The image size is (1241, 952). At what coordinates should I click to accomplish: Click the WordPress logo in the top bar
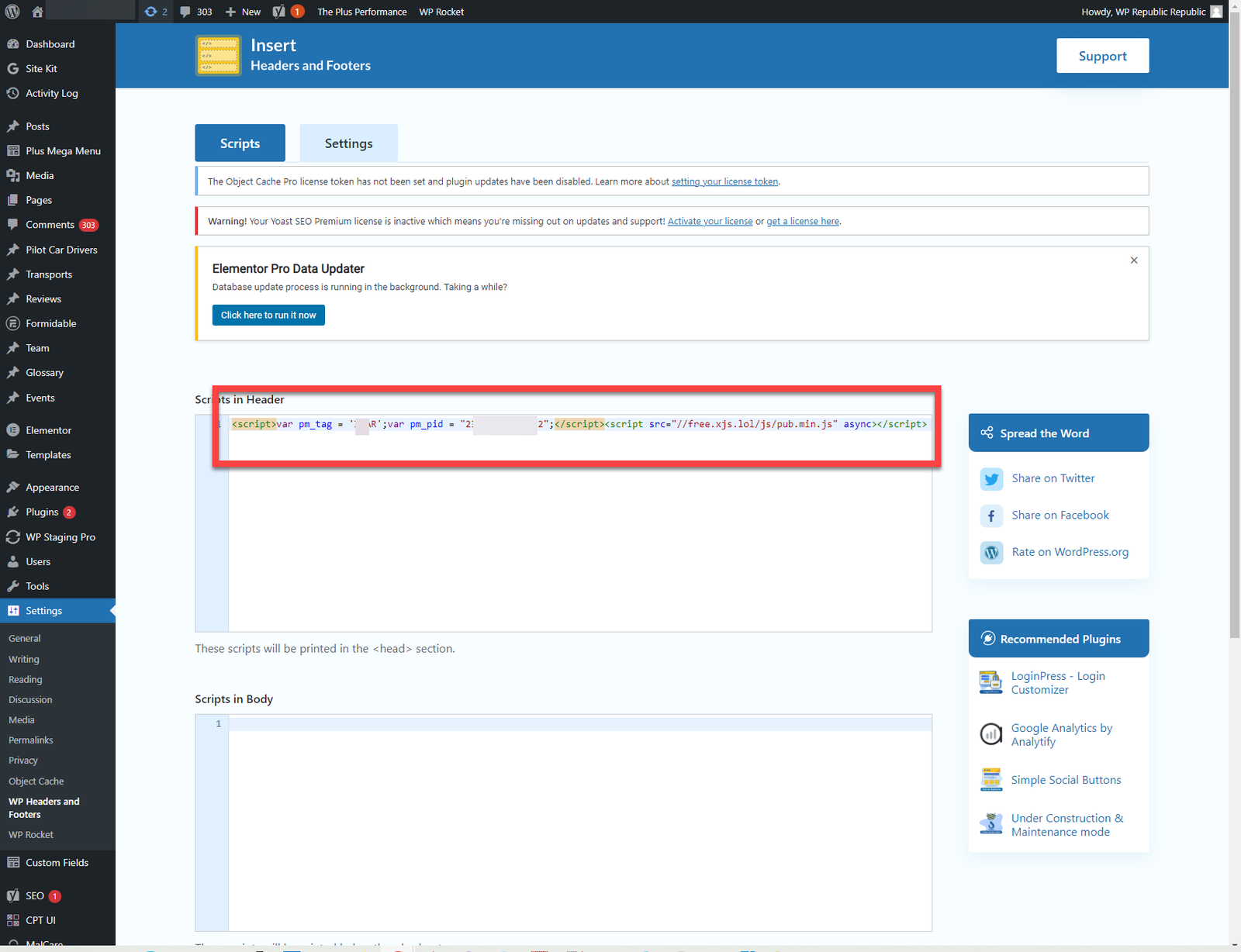click(12, 11)
